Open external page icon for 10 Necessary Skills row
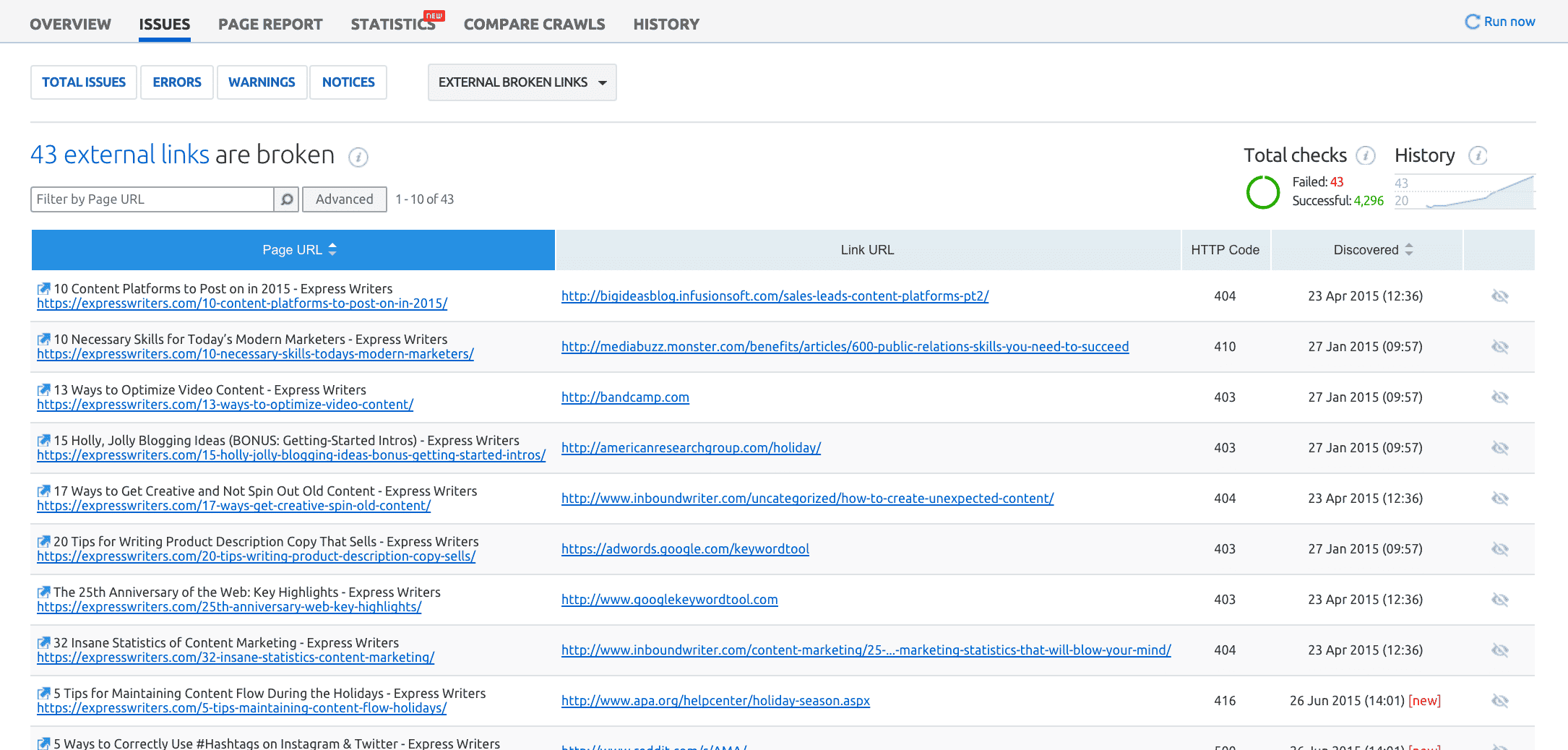 44,339
